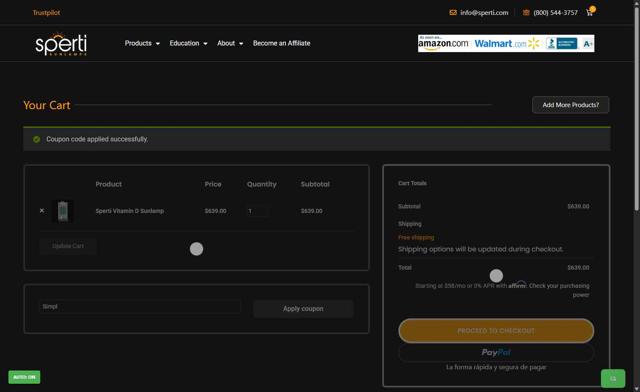Pay with the PayPal button

point(496,352)
